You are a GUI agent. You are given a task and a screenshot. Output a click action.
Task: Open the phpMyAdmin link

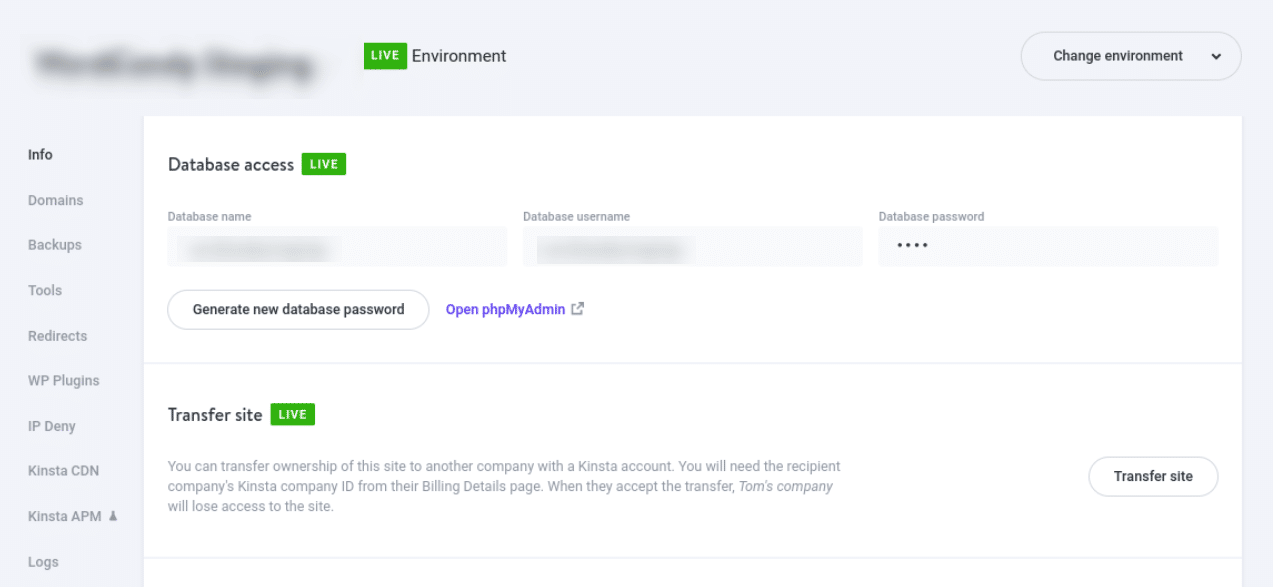(x=505, y=310)
